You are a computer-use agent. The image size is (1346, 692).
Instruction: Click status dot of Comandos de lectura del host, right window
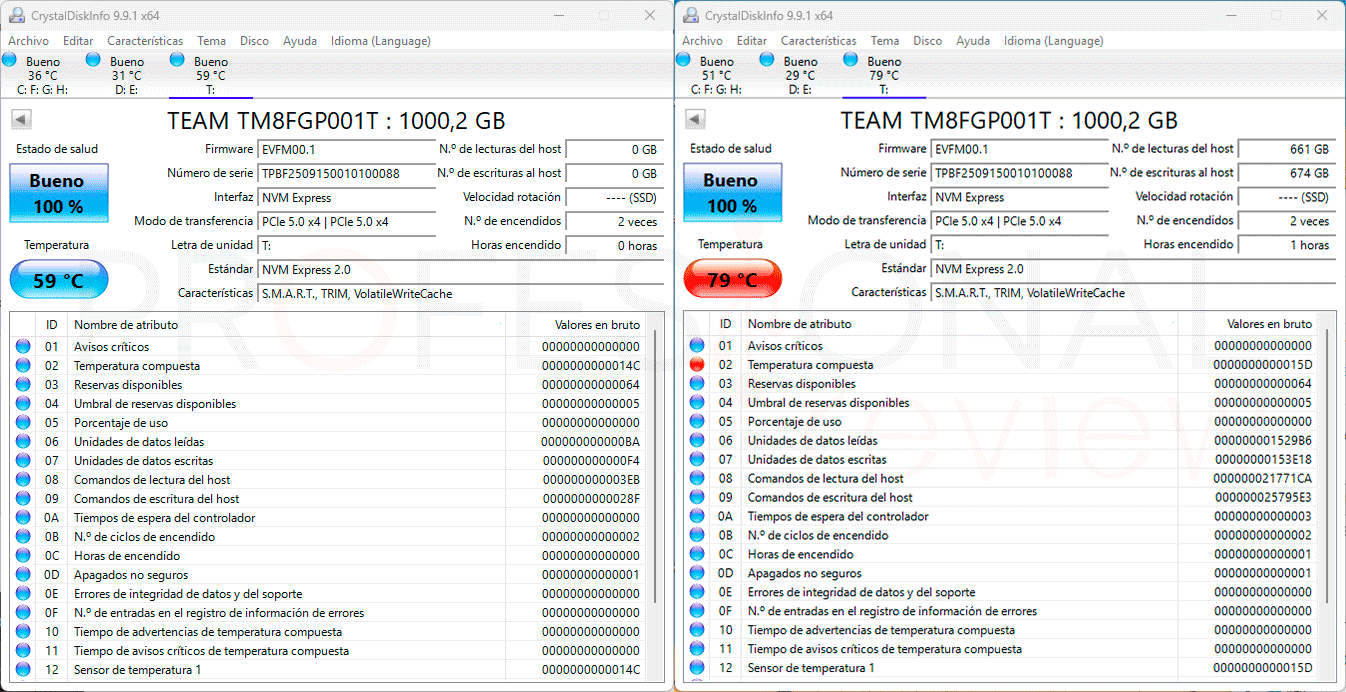697,479
